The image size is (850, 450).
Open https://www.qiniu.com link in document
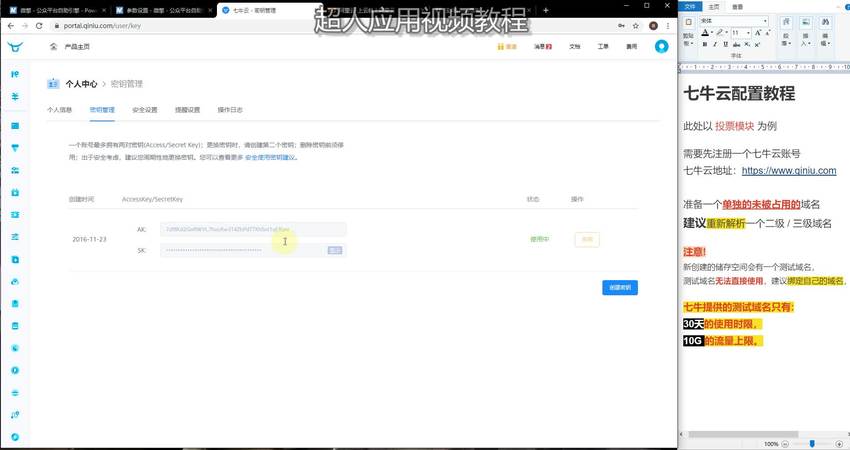click(x=789, y=170)
